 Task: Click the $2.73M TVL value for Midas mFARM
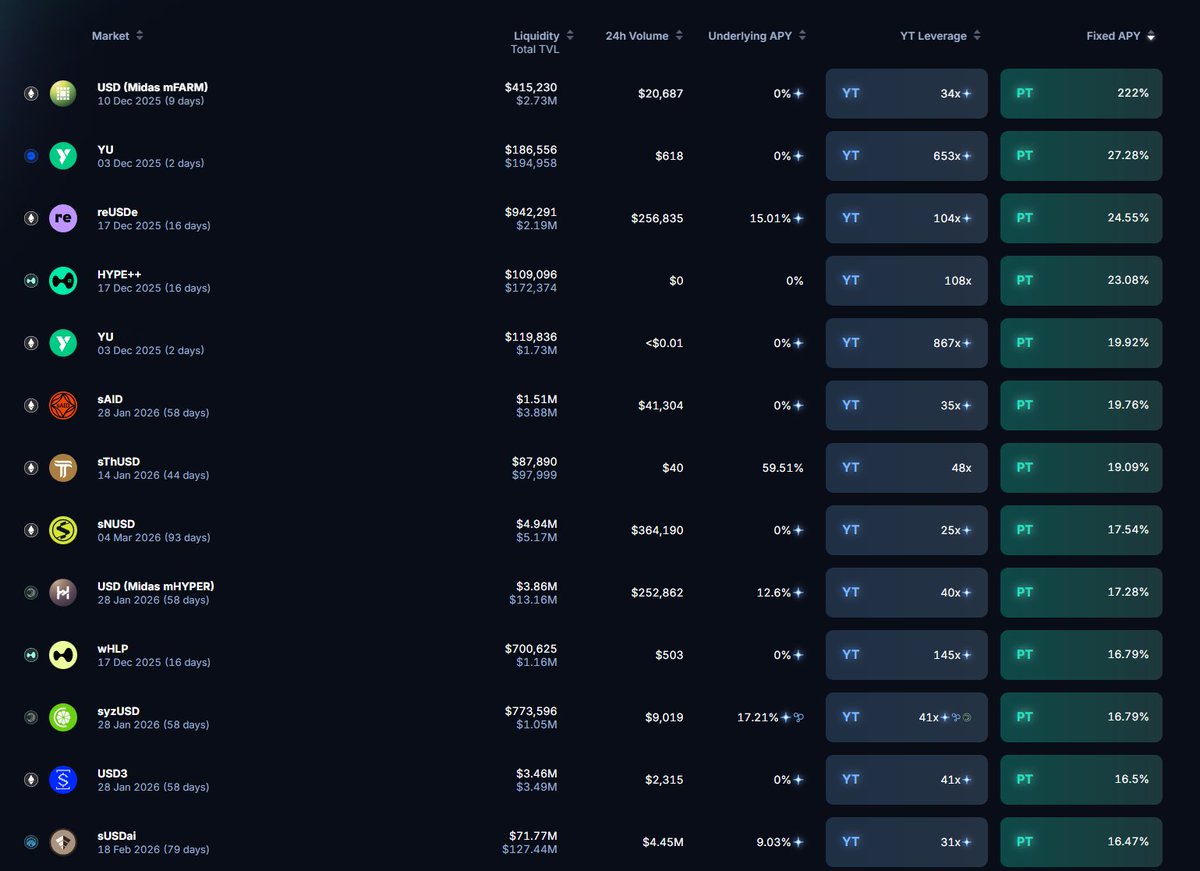pyautogui.click(x=537, y=101)
